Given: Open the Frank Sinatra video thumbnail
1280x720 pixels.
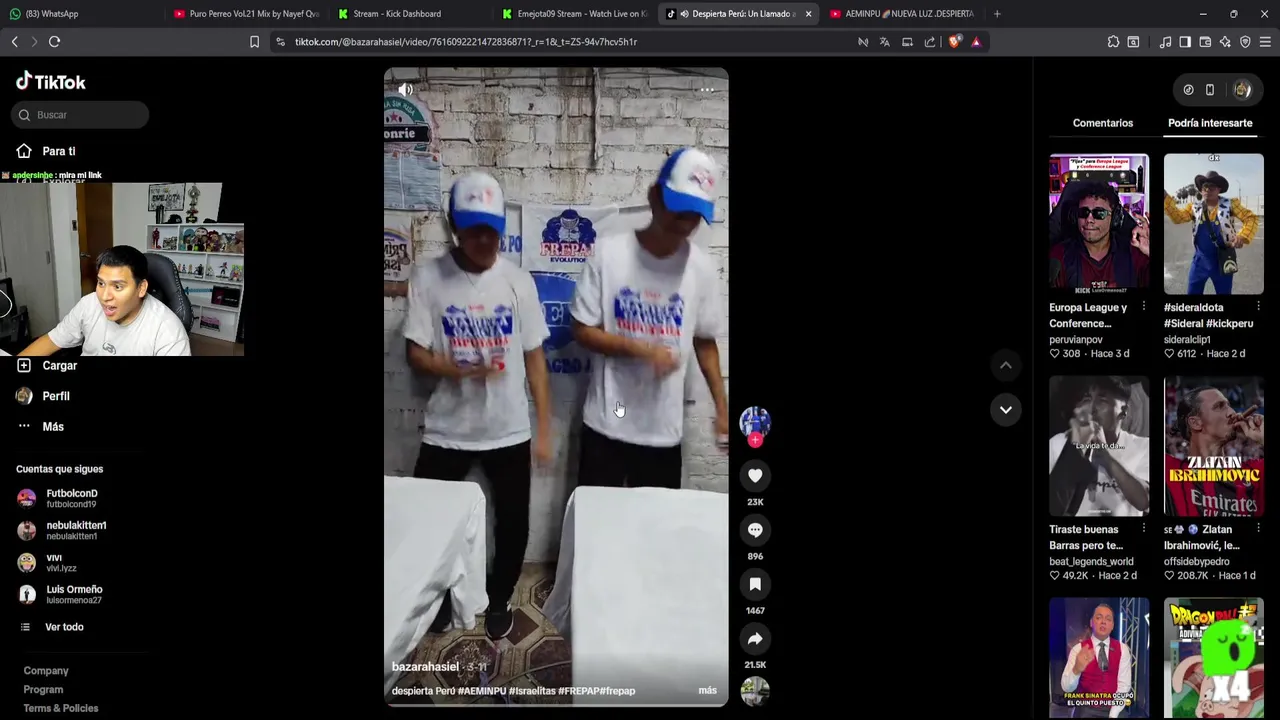Looking at the screenshot, I should pos(1099,658).
